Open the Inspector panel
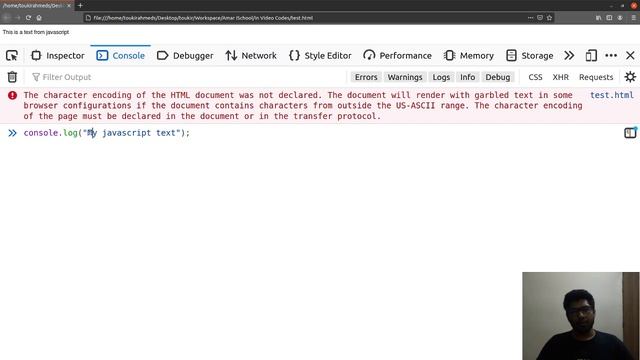Screen dimensions: 640x360 click(58, 56)
